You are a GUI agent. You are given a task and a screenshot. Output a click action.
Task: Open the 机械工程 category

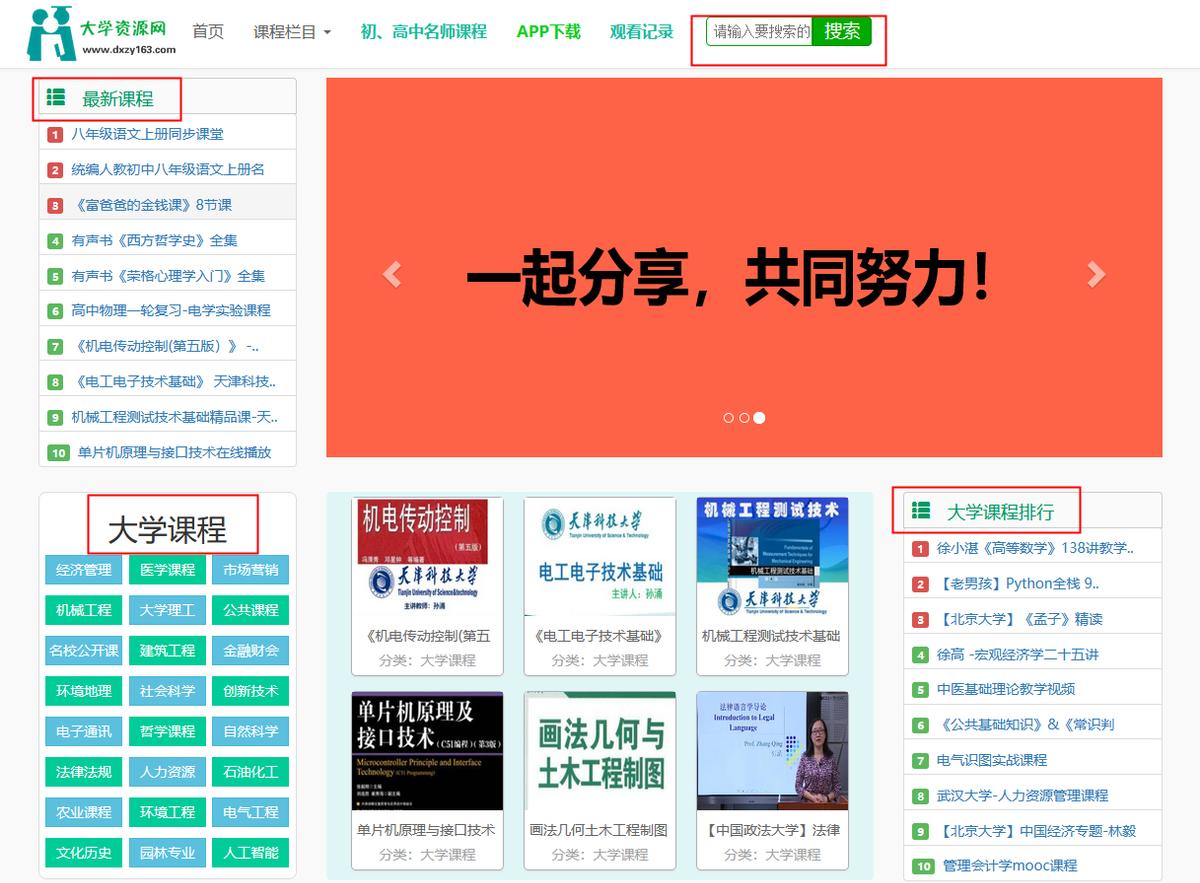[82, 610]
